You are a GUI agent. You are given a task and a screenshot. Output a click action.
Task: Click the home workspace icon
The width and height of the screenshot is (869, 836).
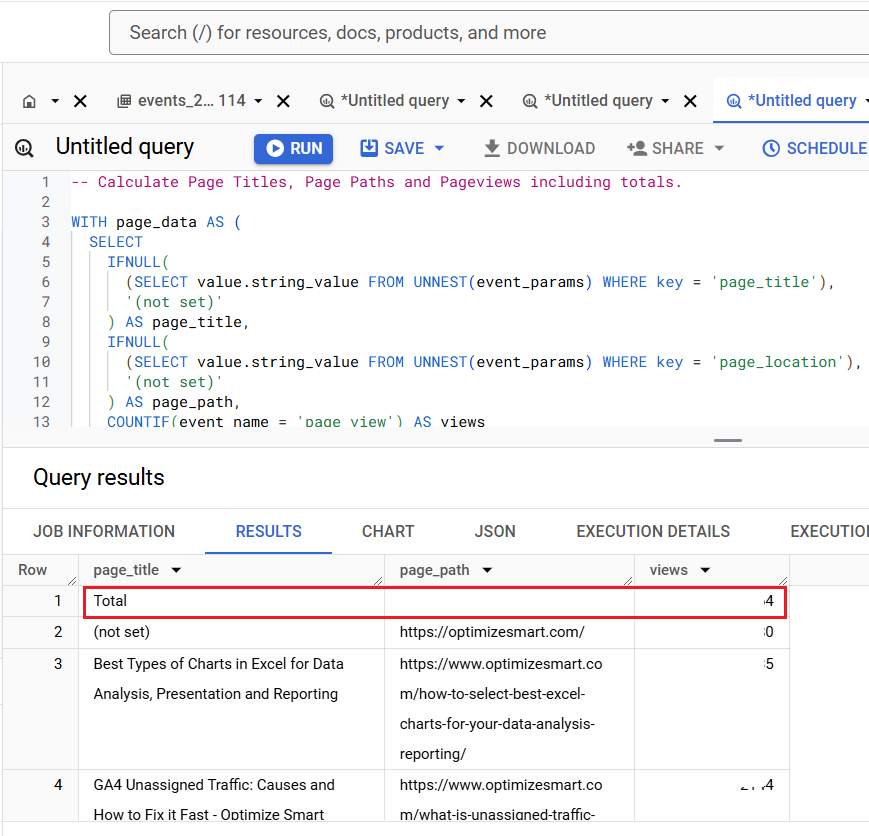(x=31, y=100)
